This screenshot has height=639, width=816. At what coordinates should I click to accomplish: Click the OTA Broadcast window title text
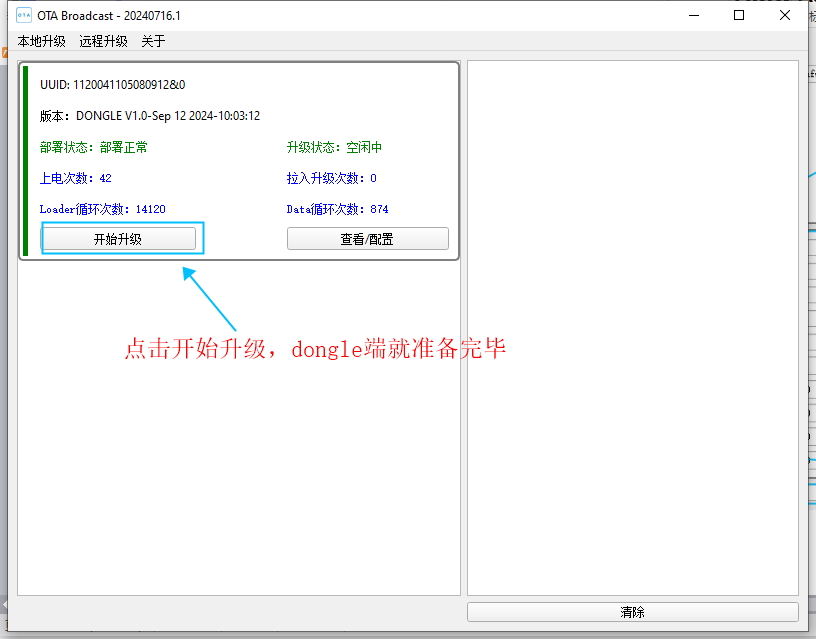point(109,16)
